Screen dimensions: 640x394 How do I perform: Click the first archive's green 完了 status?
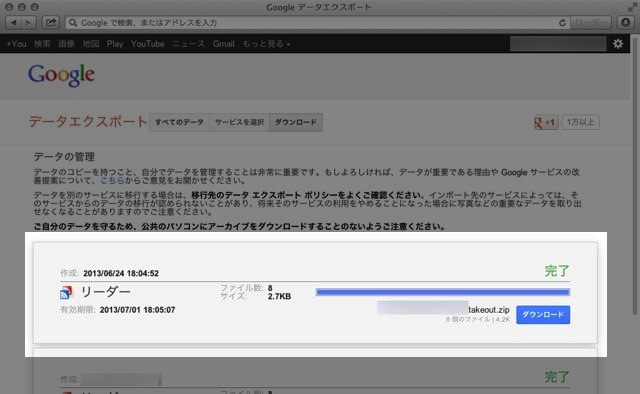tap(557, 271)
